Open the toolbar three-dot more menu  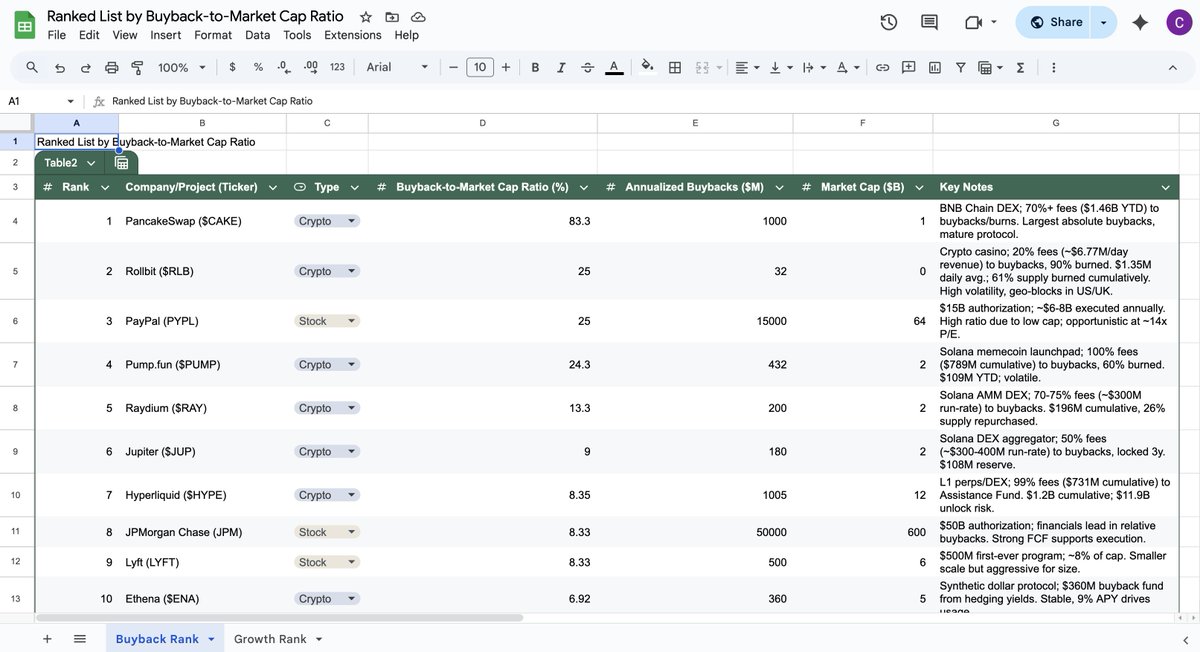tap(1053, 67)
